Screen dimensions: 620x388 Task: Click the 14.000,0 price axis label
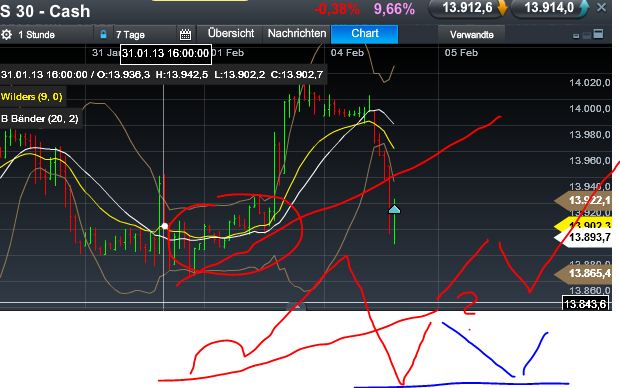pos(590,109)
